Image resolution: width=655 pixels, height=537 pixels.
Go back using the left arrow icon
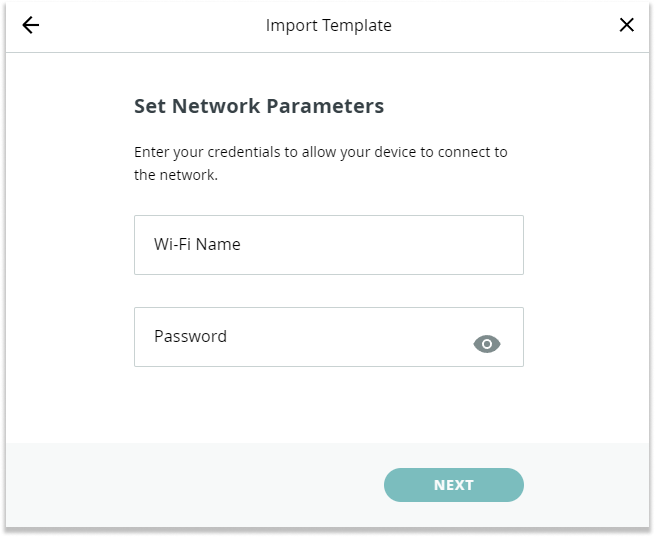point(30,25)
